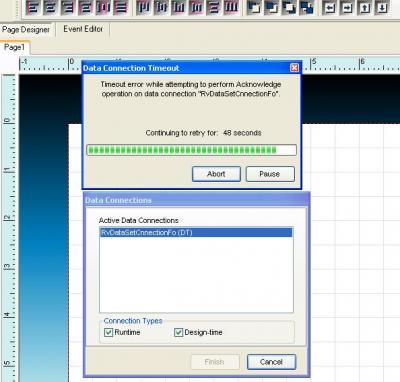
Task: Toggle the Design-time connection type checkbox
Action: pos(178,332)
